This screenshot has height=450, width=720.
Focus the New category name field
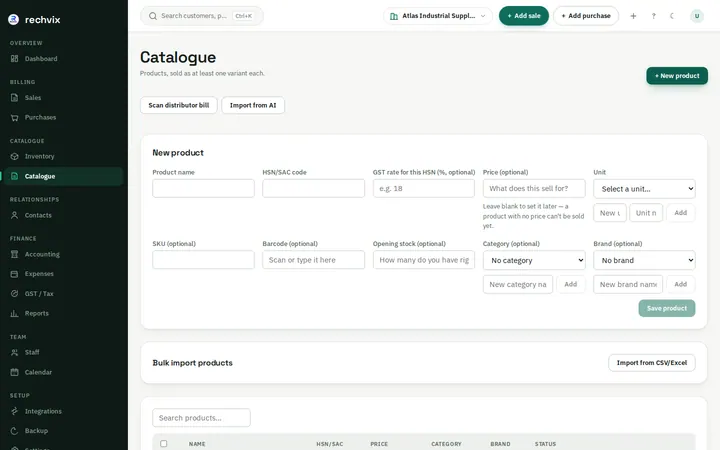click(518, 284)
